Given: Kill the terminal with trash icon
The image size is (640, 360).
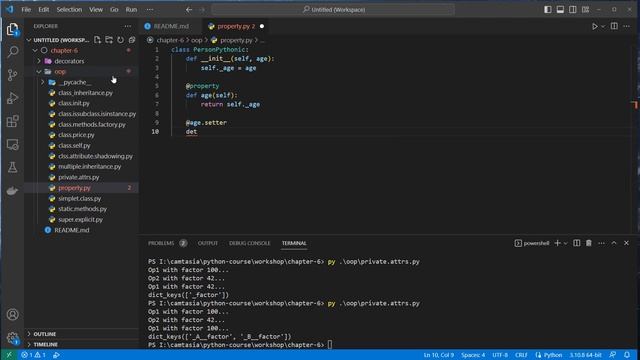Looking at the screenshot, I should (589, 243).
